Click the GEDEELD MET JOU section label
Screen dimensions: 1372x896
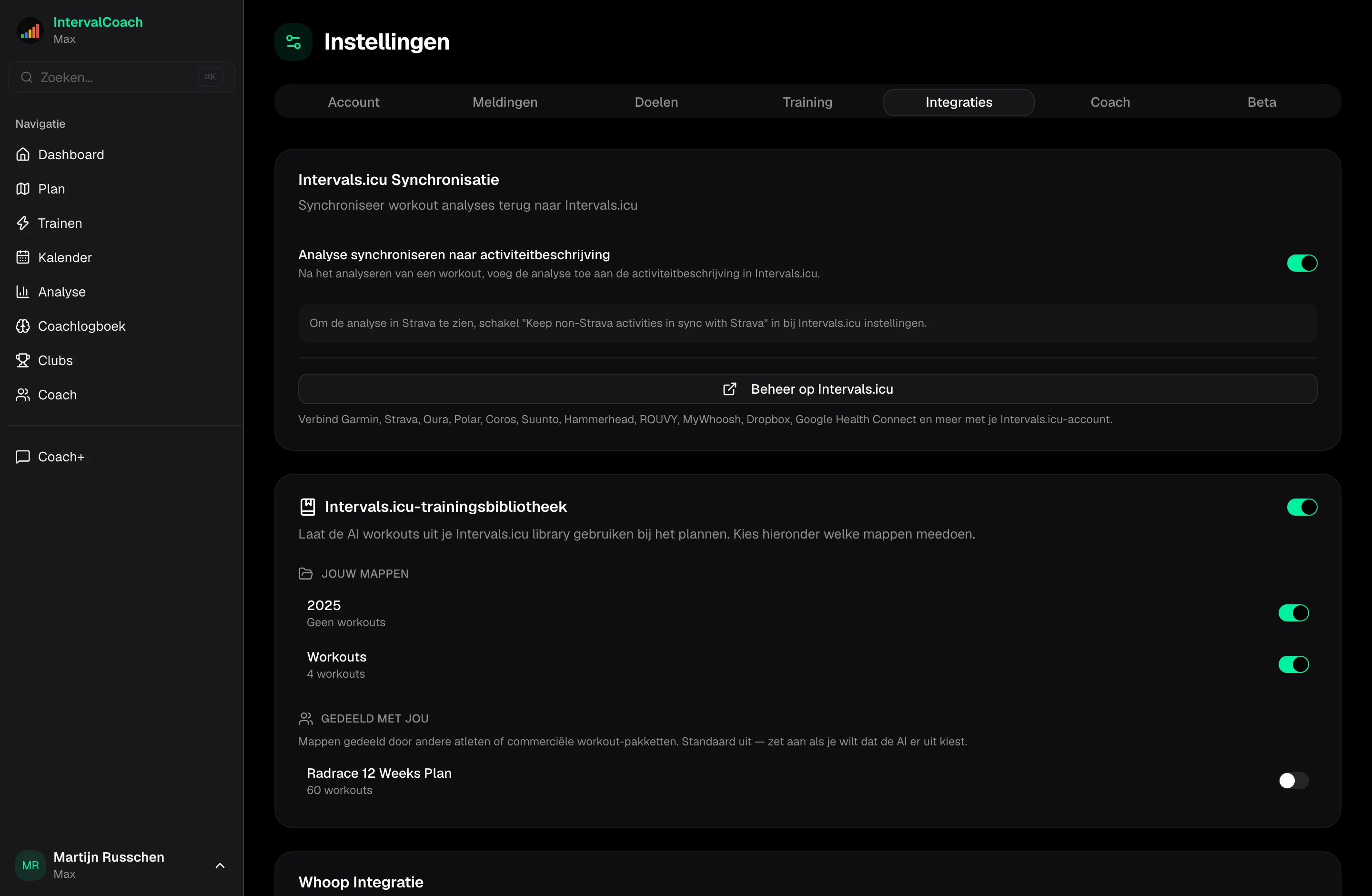375,718
